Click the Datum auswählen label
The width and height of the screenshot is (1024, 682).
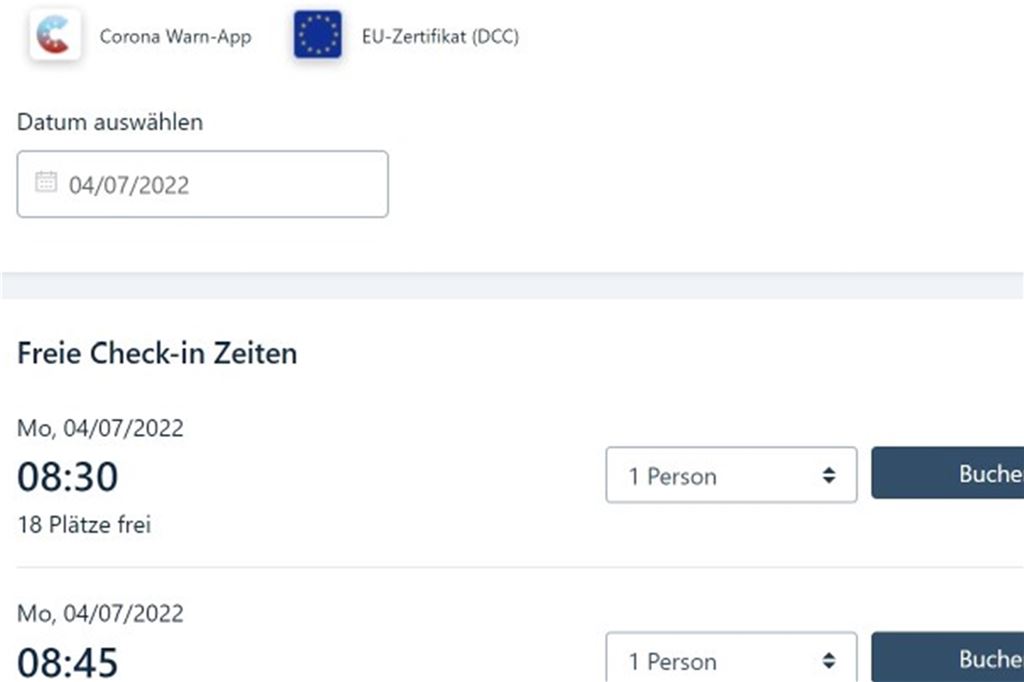coord(110,122)
